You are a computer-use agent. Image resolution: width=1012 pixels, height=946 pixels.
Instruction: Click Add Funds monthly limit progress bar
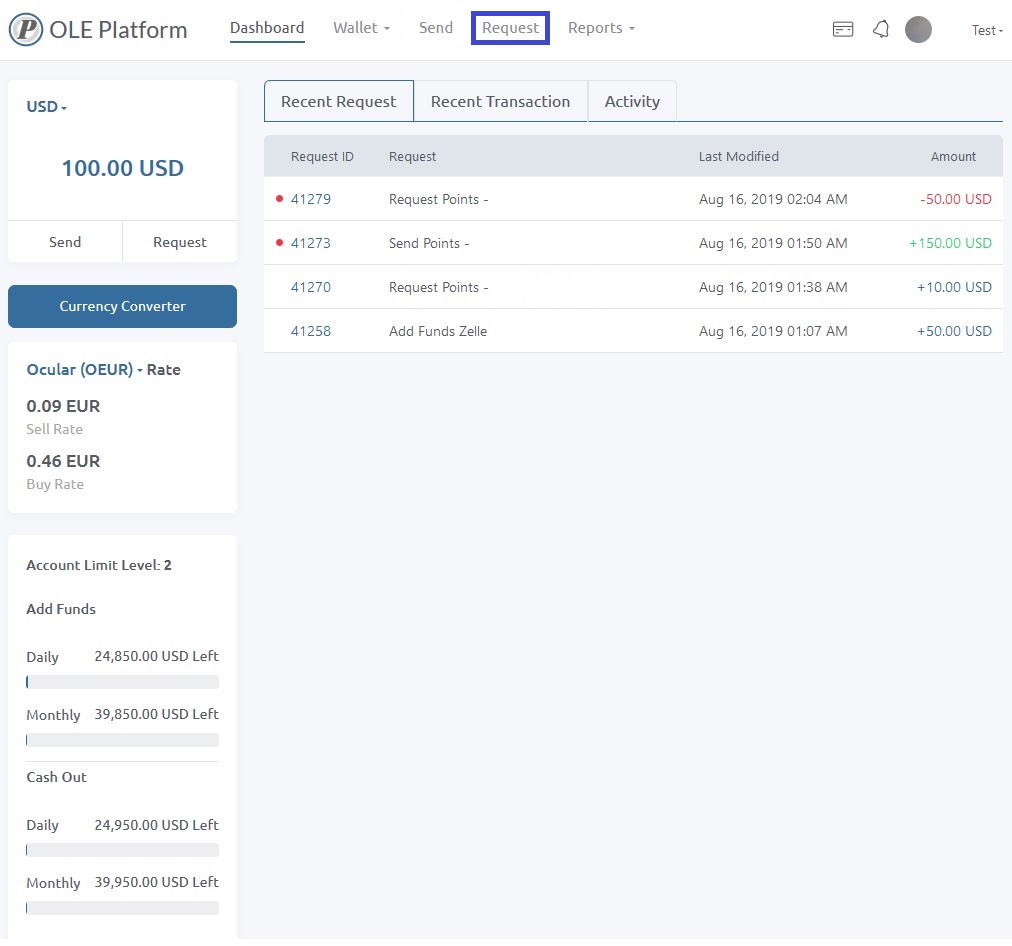[x=123, y=740]
